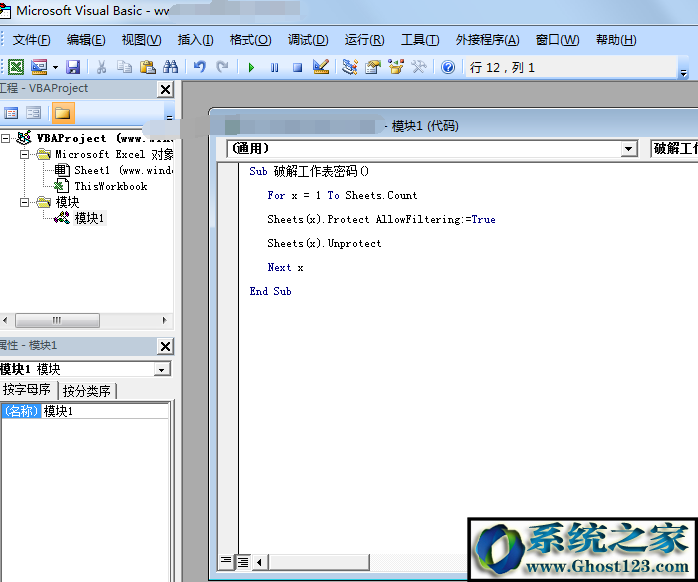Open the 编辑(E) menu

coord(86,40)
